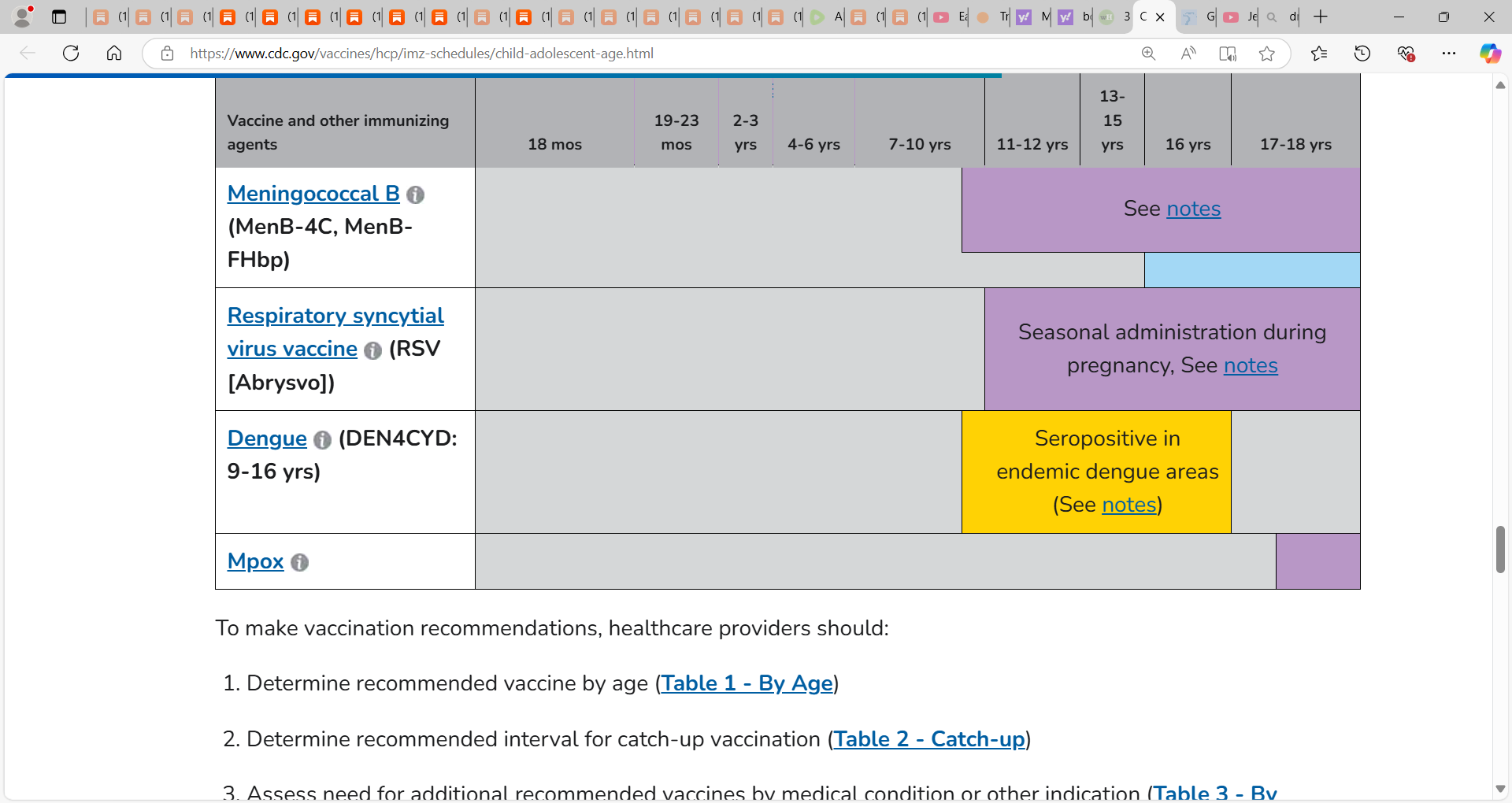Viewport: 1512px width, 803px height.
Task: Click the scrollbar down arrow
Action: pyautogui.click(x=1500, y=789)
